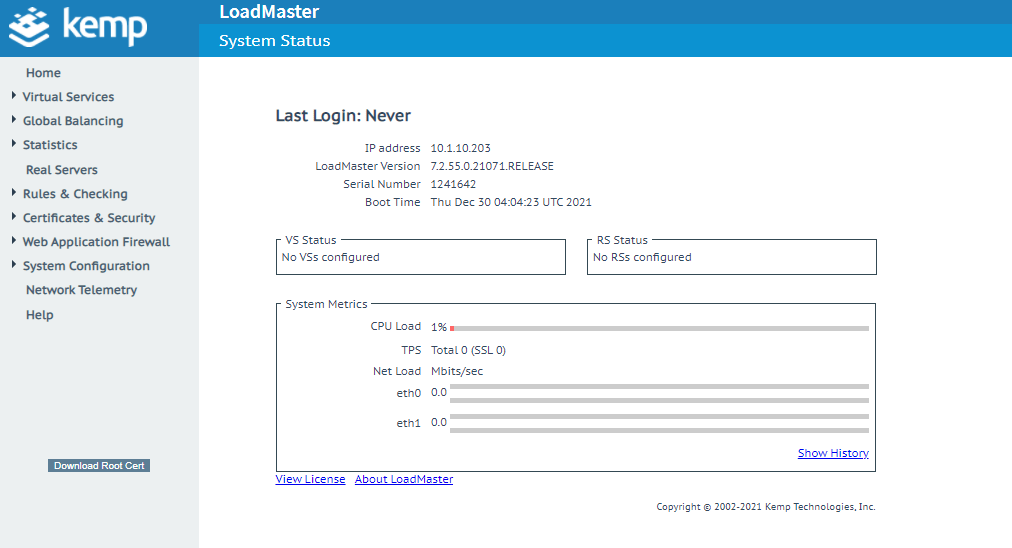Open the Help menu entry
Screen dimensions: 1012x548
(40, 315)
